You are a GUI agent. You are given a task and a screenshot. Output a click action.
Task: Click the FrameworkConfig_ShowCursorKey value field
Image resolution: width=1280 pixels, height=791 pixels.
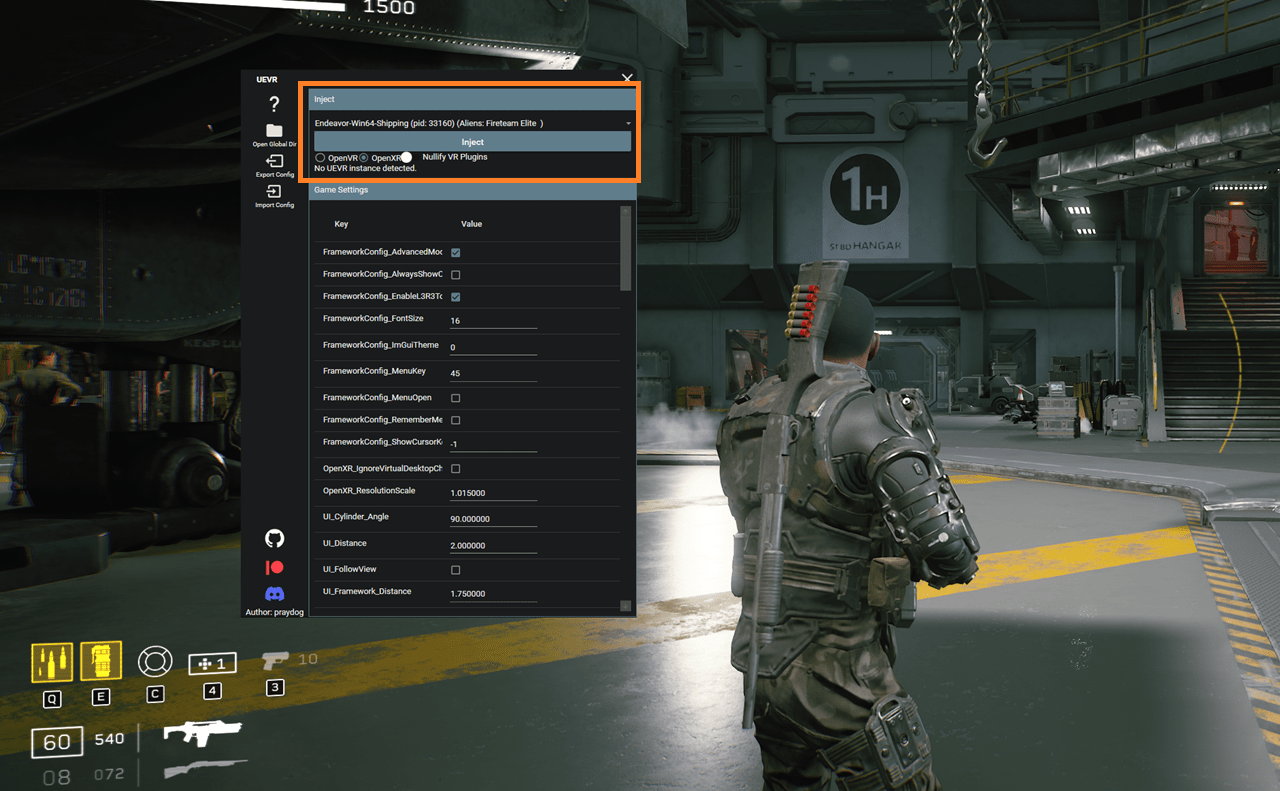tap(493, 444)
